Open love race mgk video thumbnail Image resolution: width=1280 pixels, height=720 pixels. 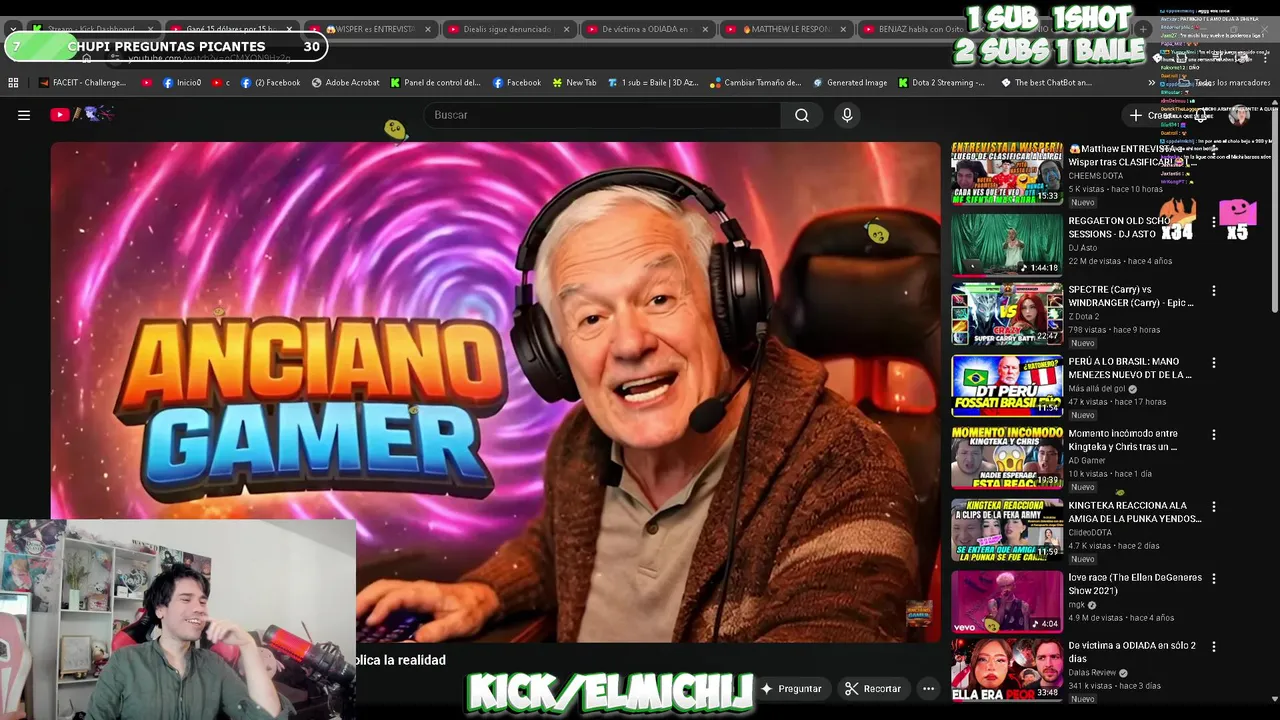coord(1007,602)
